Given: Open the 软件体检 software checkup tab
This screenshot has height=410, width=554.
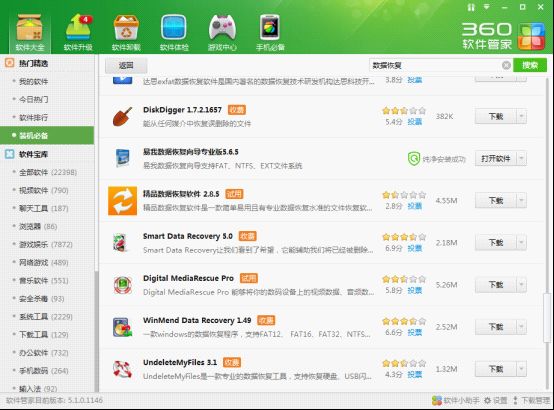Looking at the screenshot, I should pyautogui.click(x=174, y=33).
